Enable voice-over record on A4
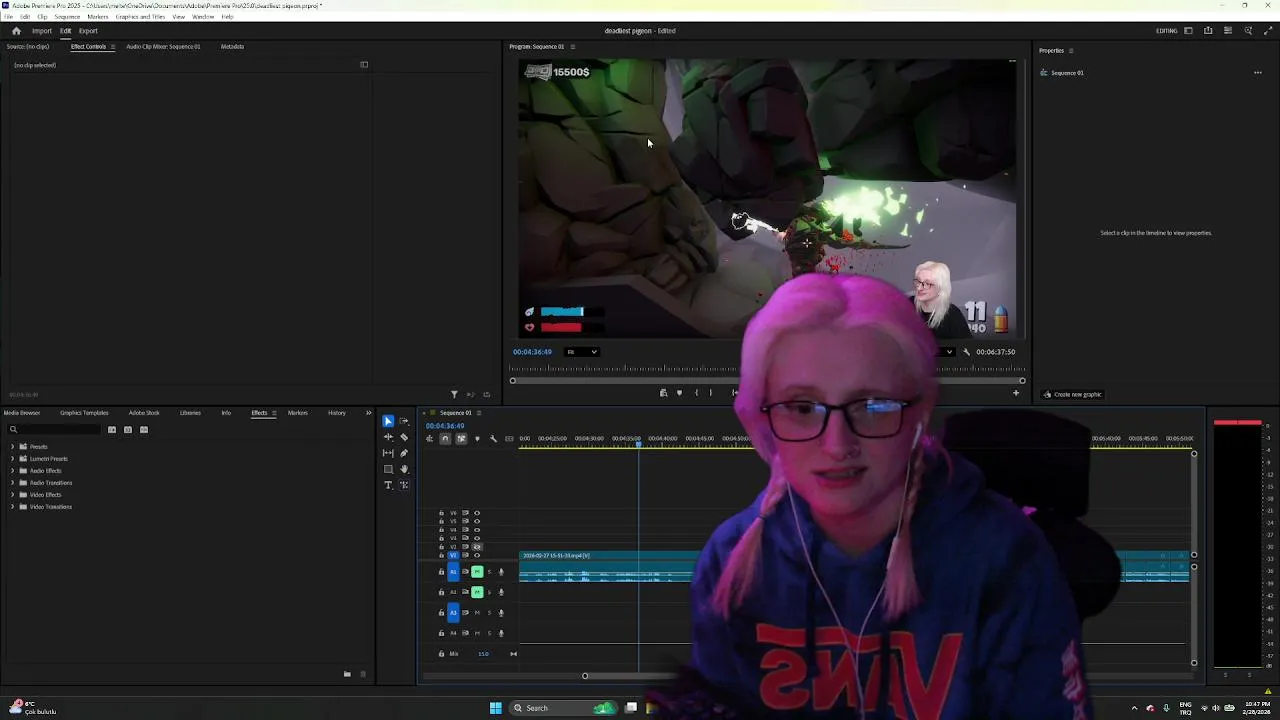 click(x=501, y=633)
